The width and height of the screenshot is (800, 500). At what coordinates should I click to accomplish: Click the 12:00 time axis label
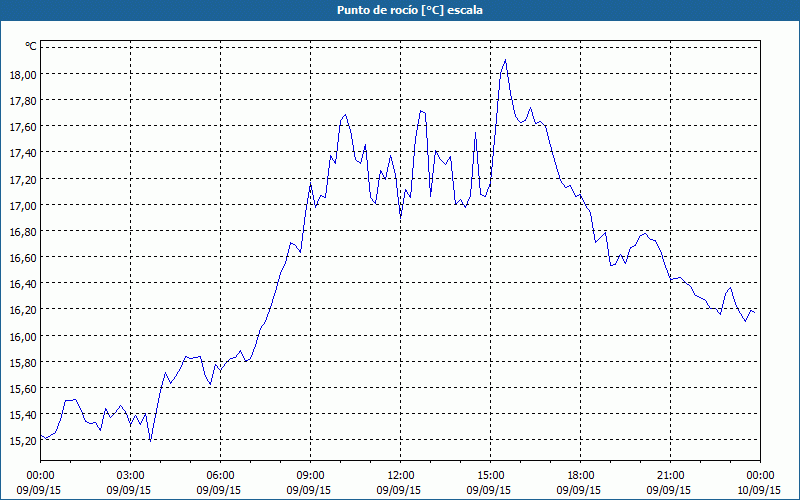pos(401,476)
